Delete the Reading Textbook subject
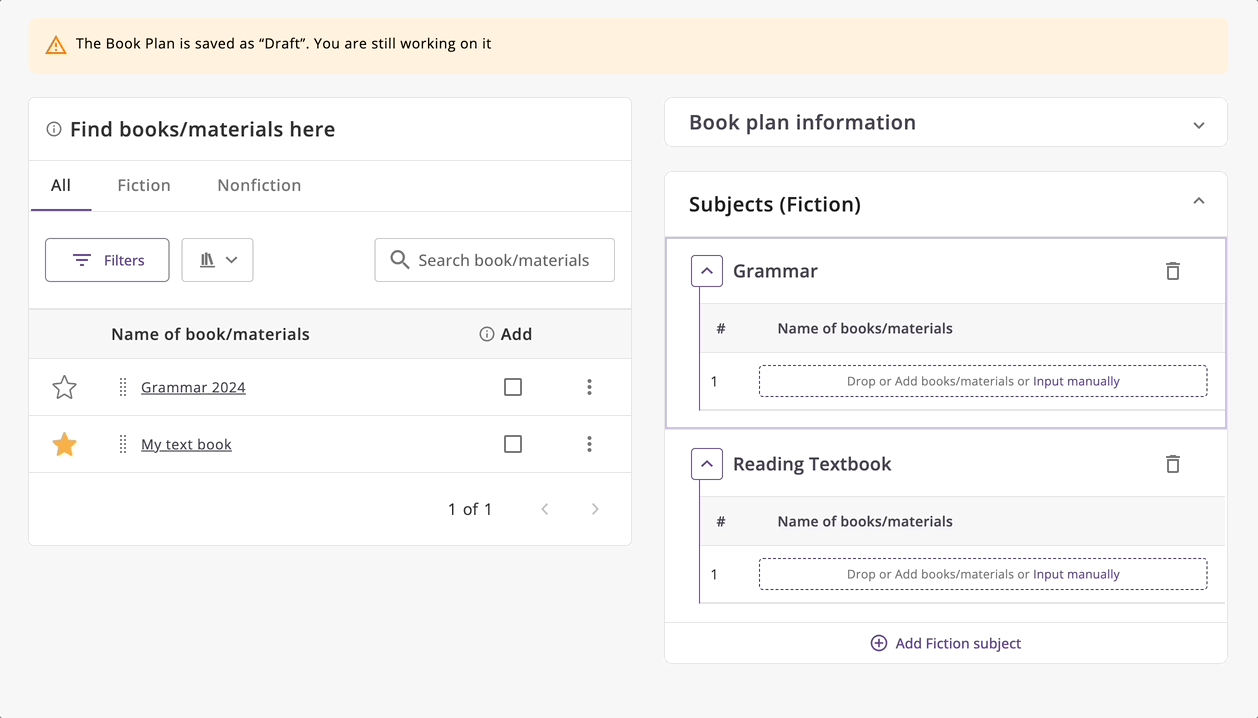 click(1172, 464)
